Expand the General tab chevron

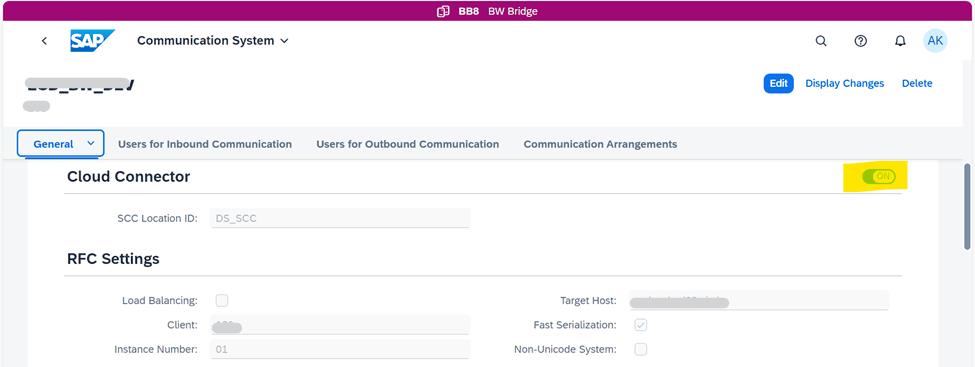[x=91, y=144]
